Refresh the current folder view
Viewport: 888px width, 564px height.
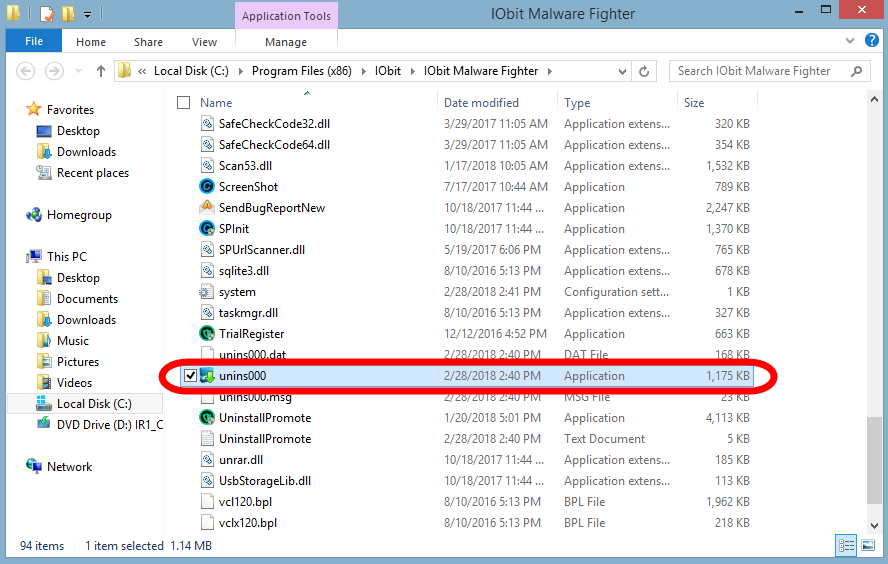coord(644,71)
